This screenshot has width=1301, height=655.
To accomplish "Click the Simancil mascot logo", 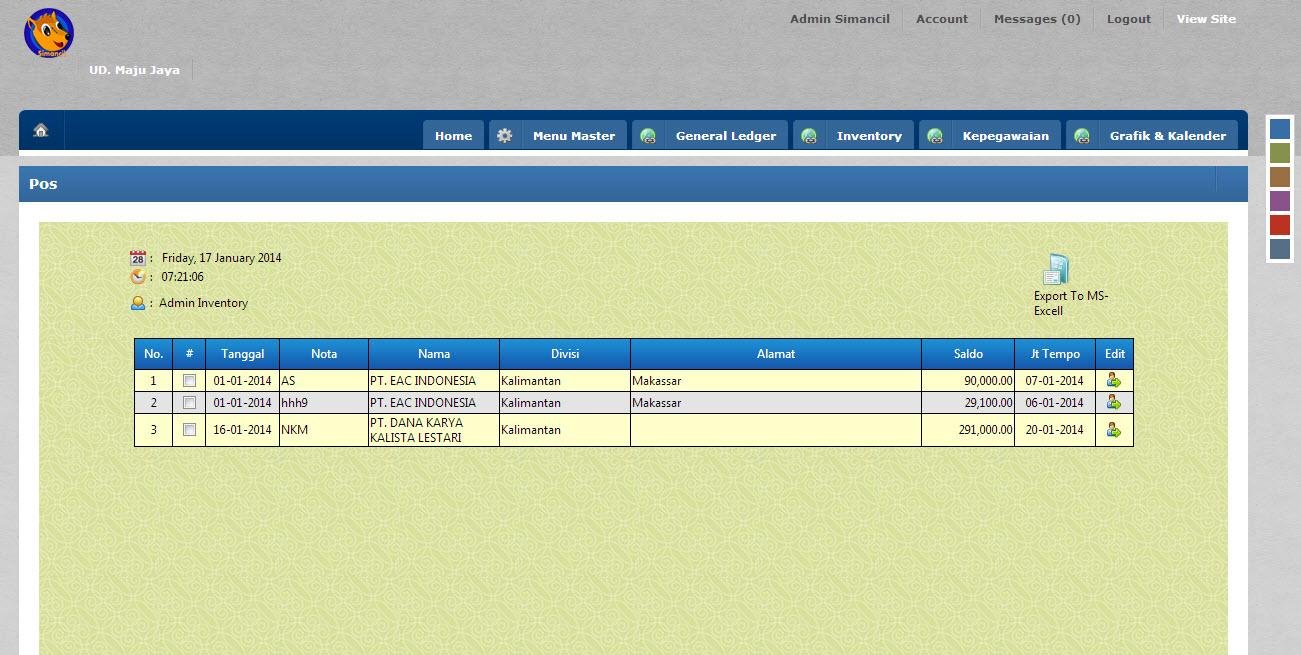I will coord(49,32).
